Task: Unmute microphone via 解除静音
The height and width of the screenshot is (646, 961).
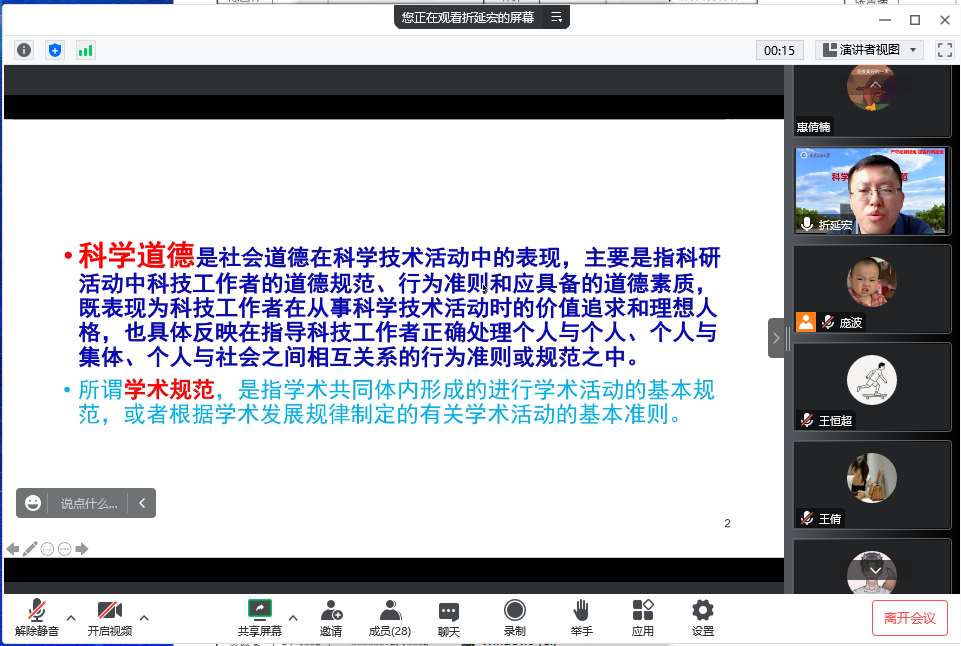Action: pos(37,617)
